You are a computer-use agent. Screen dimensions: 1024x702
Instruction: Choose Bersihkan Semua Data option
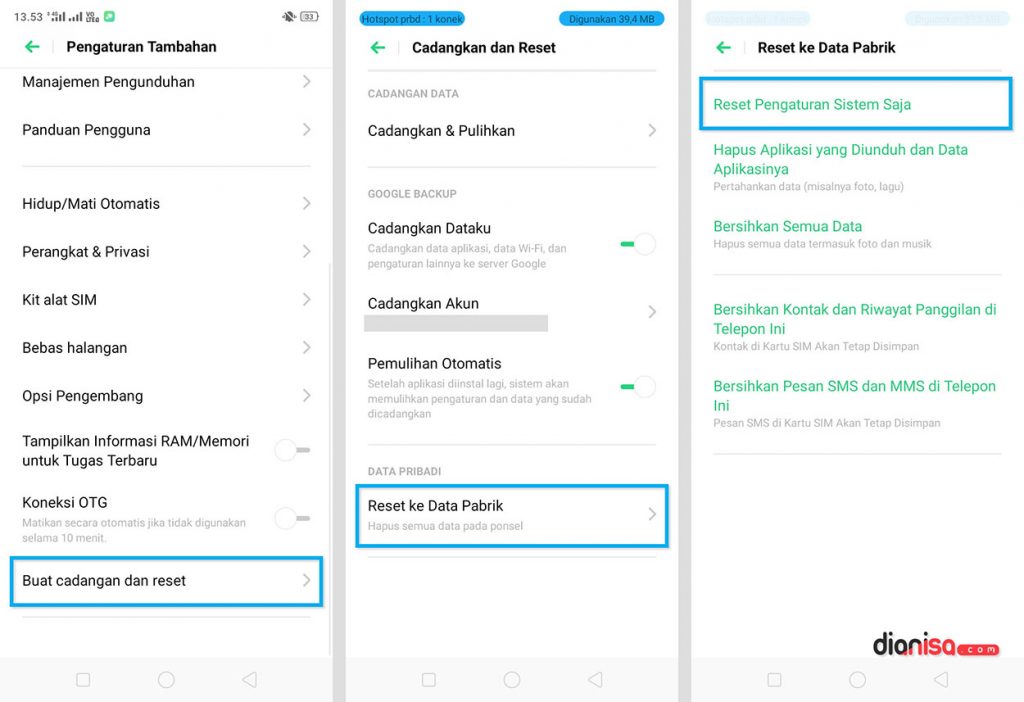[x=788, y=227]
